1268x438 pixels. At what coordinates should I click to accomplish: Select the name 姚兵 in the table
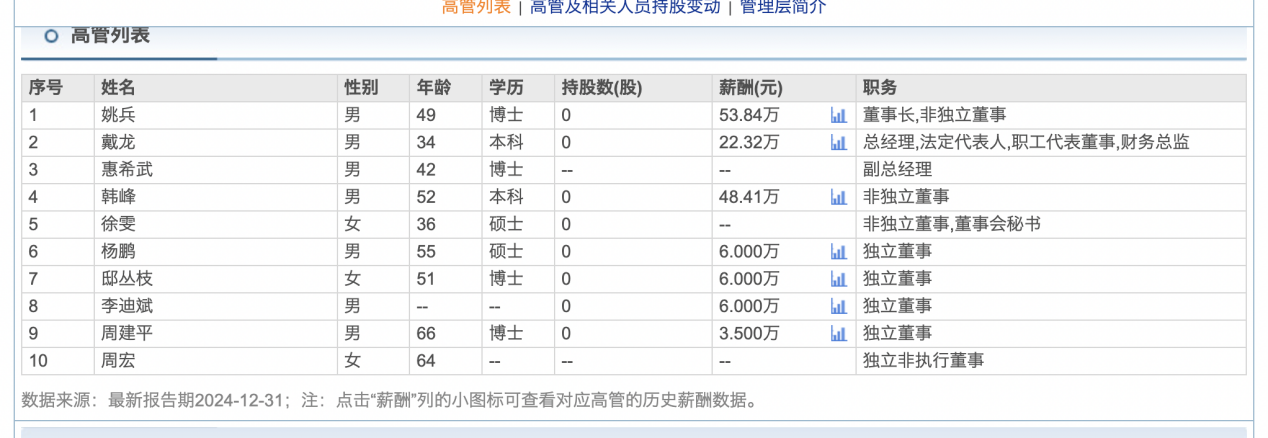[118, 115]
